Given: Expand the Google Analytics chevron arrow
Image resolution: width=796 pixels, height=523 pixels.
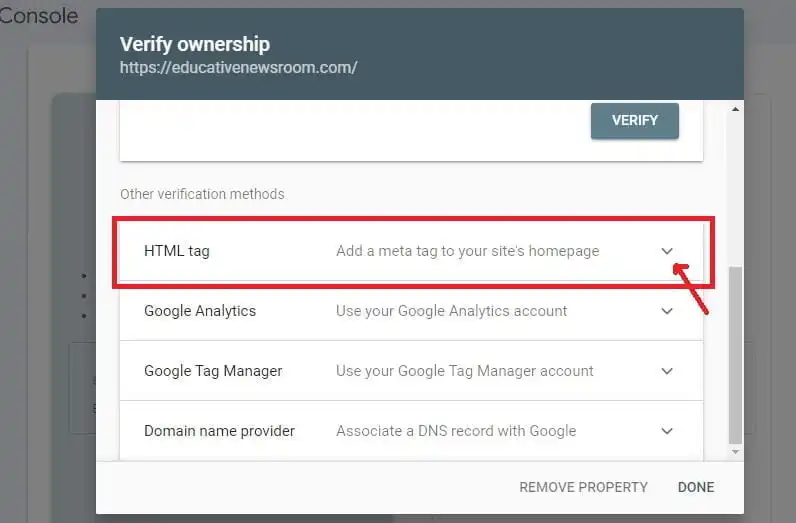Looking at the screenshot, I should (x=667, y=311).
